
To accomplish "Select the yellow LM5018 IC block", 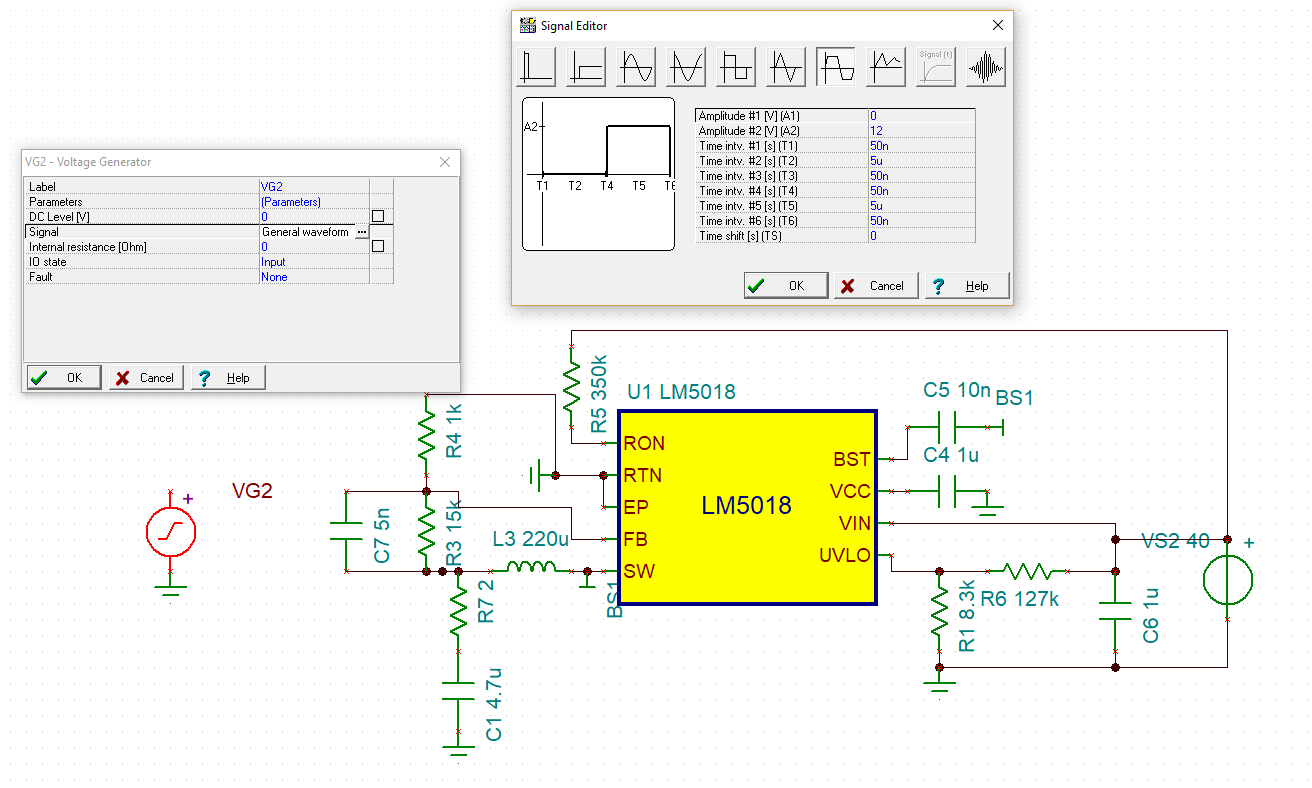I will 748,506.
